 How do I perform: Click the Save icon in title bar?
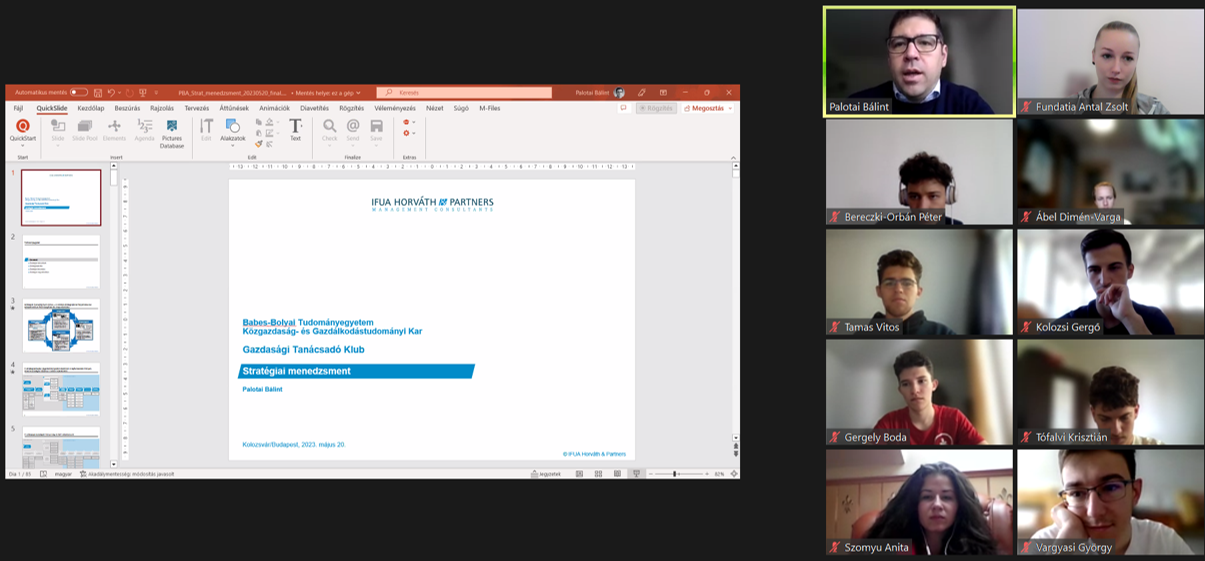(x=97, y=92)
